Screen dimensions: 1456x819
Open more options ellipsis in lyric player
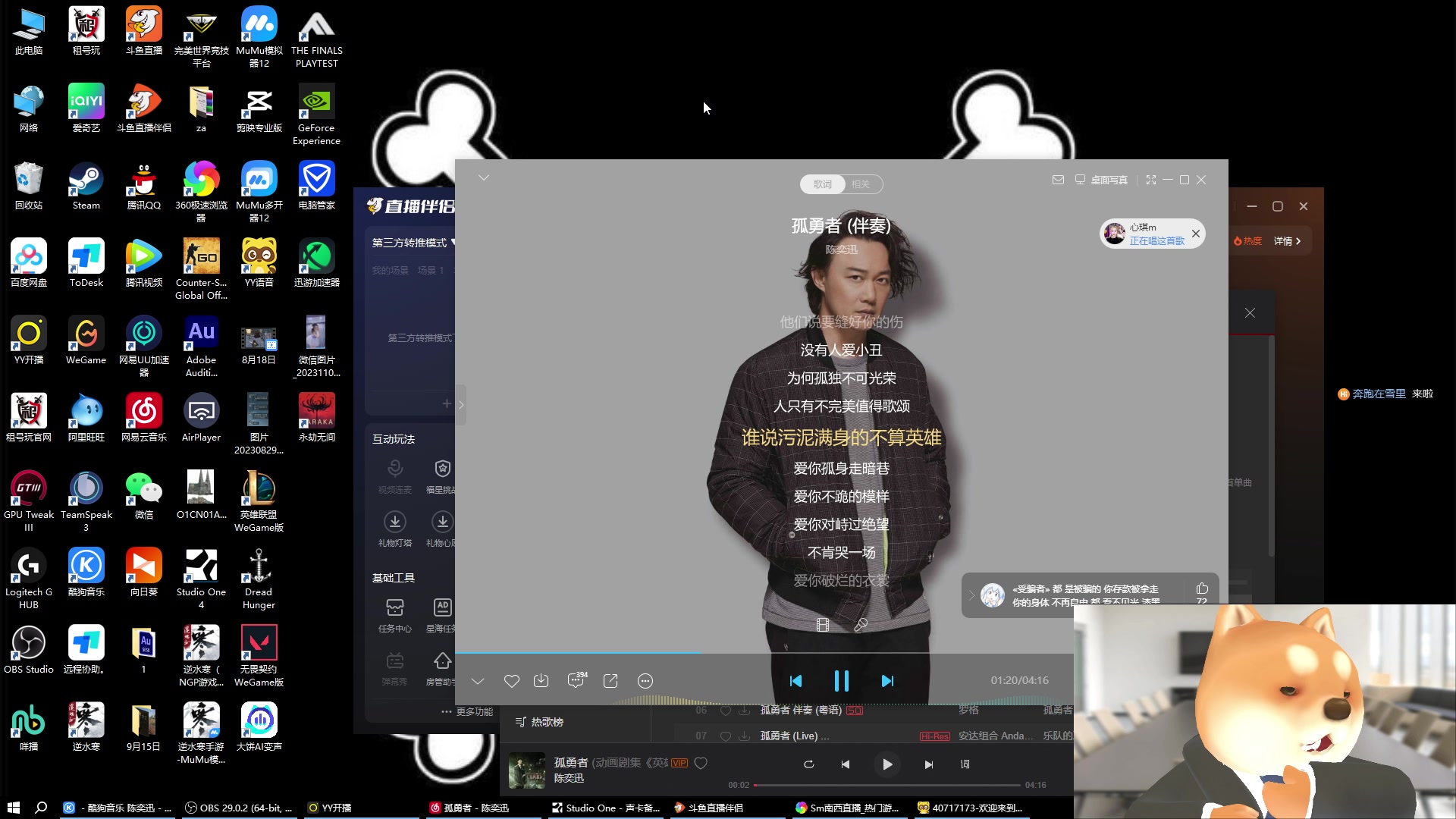[x=645, y=681]
